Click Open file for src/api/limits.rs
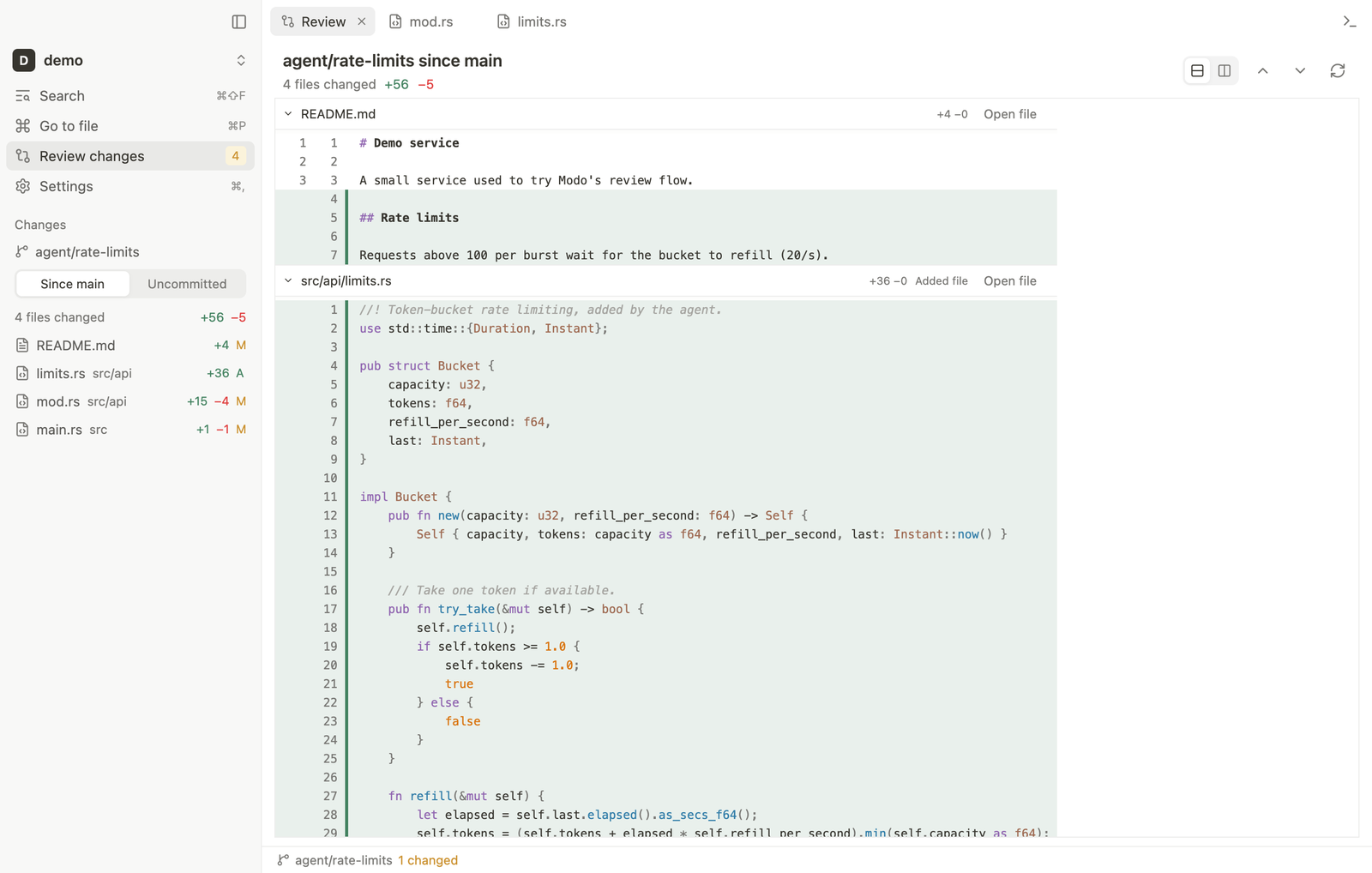The image size is (1372, 873). point(1010,280)
